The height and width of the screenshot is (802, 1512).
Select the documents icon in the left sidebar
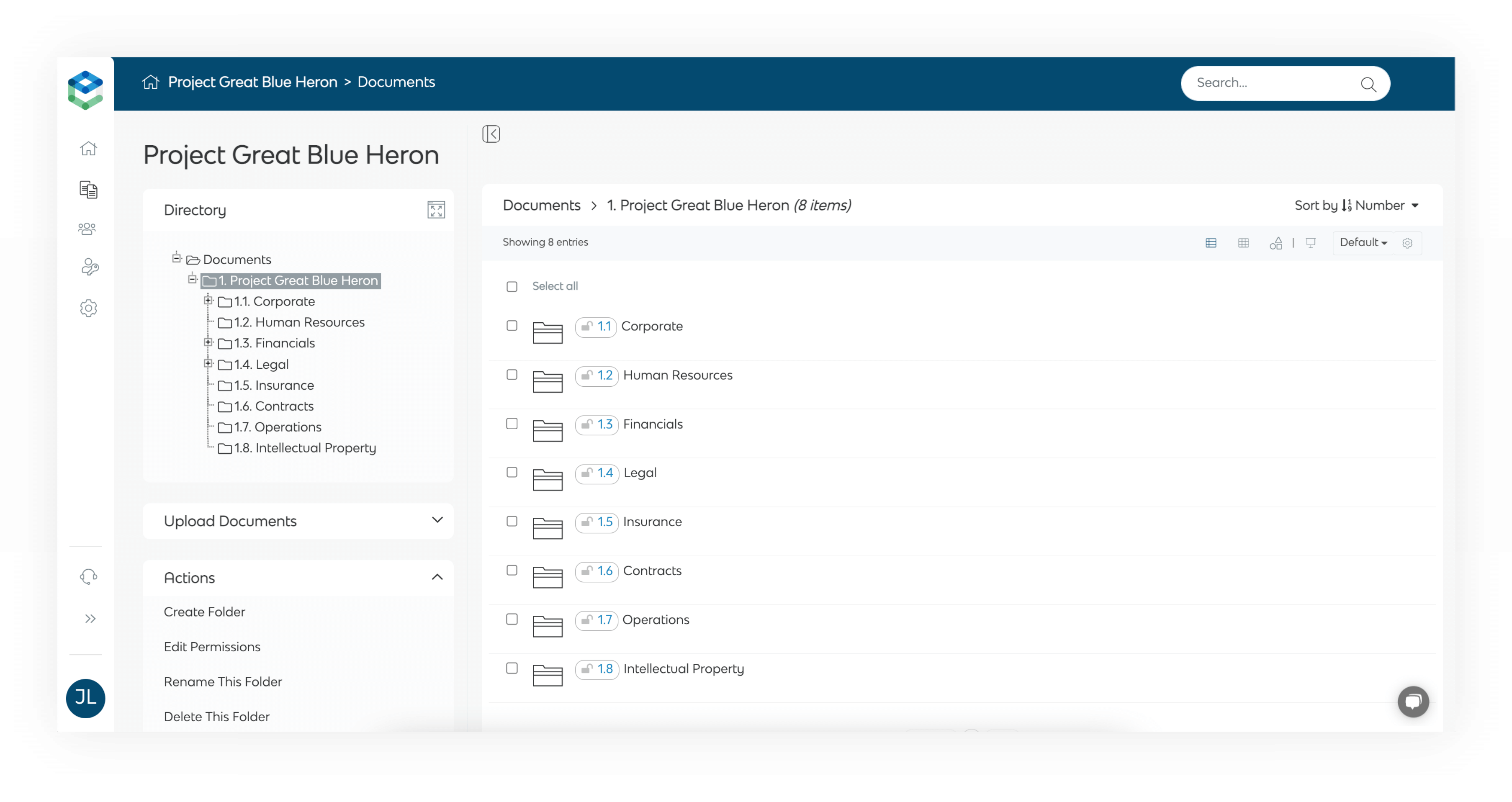[88, 189]
